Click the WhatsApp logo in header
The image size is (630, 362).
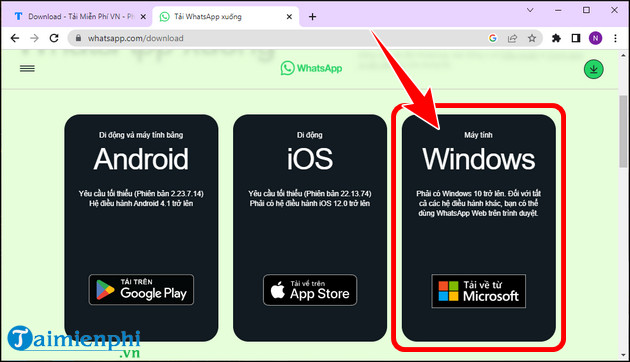(x=311, y=68)
